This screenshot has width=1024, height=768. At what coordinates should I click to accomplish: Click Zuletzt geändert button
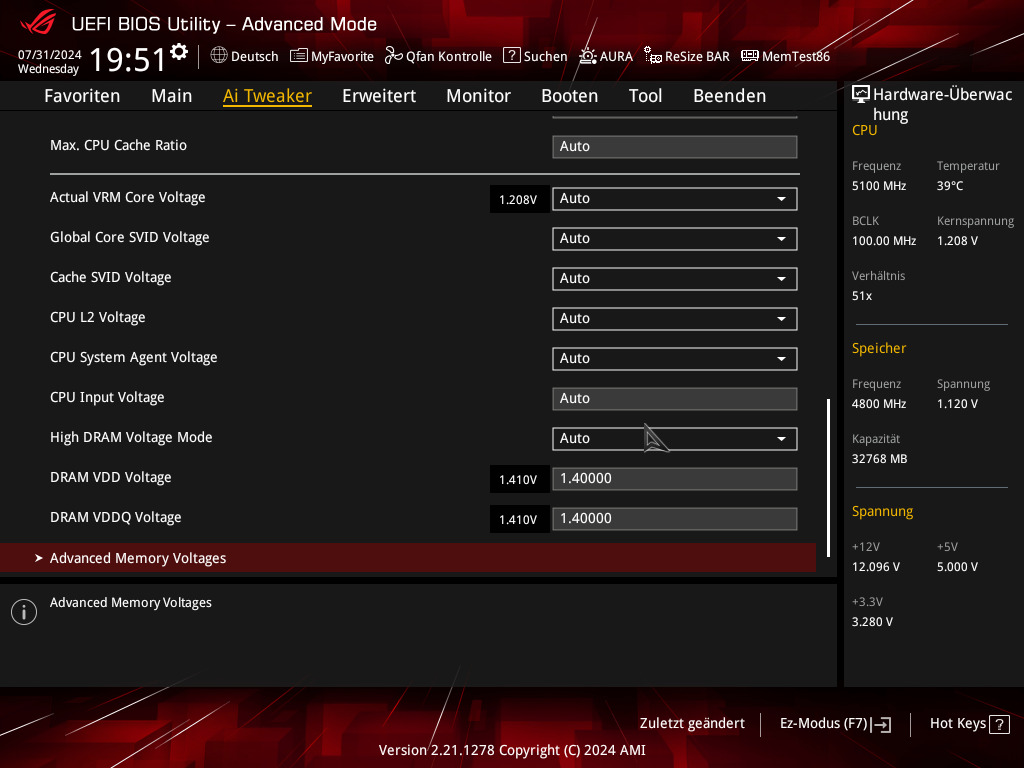692,723
